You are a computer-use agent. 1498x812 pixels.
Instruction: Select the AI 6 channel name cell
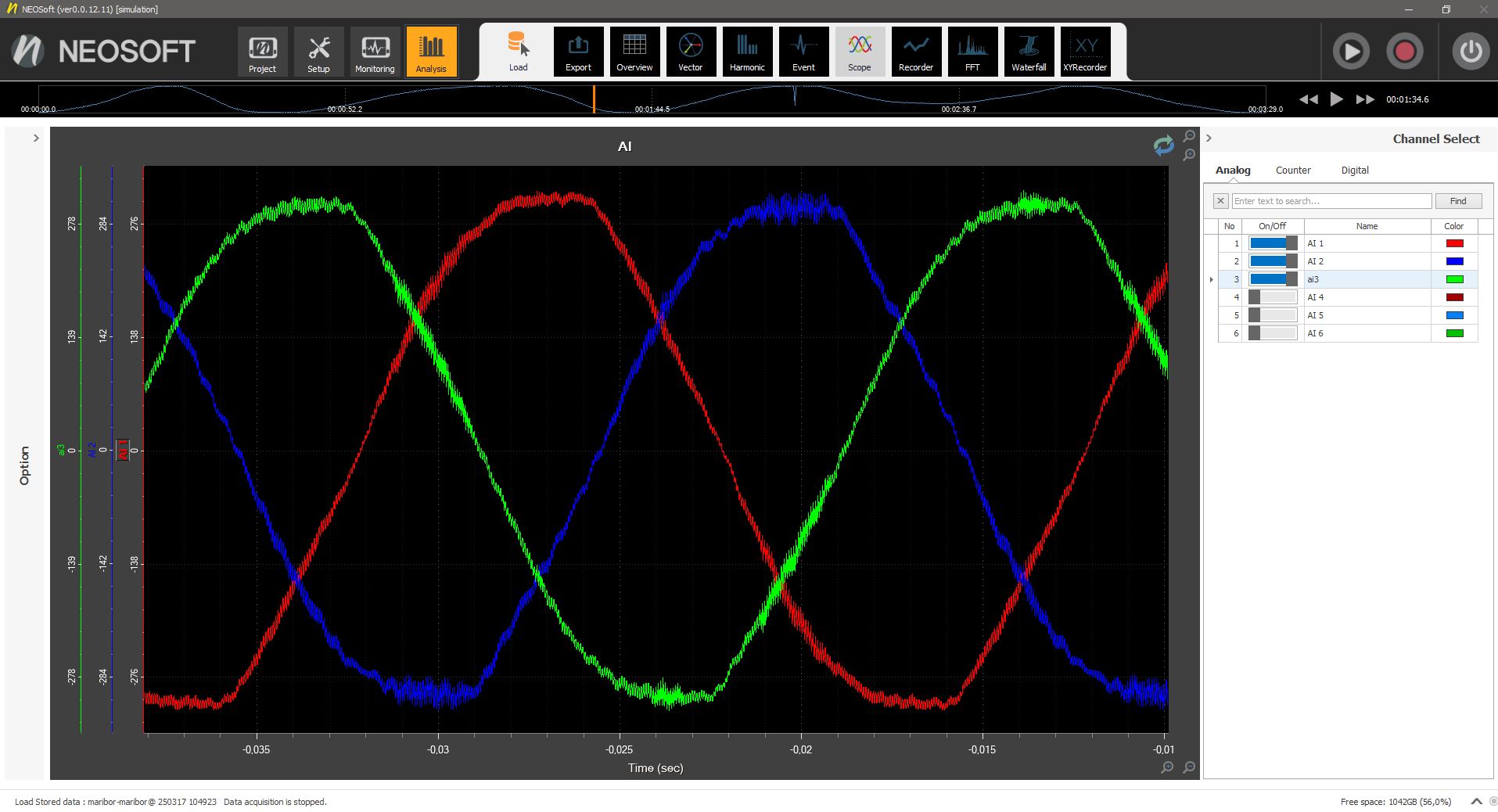(1367, 333)
